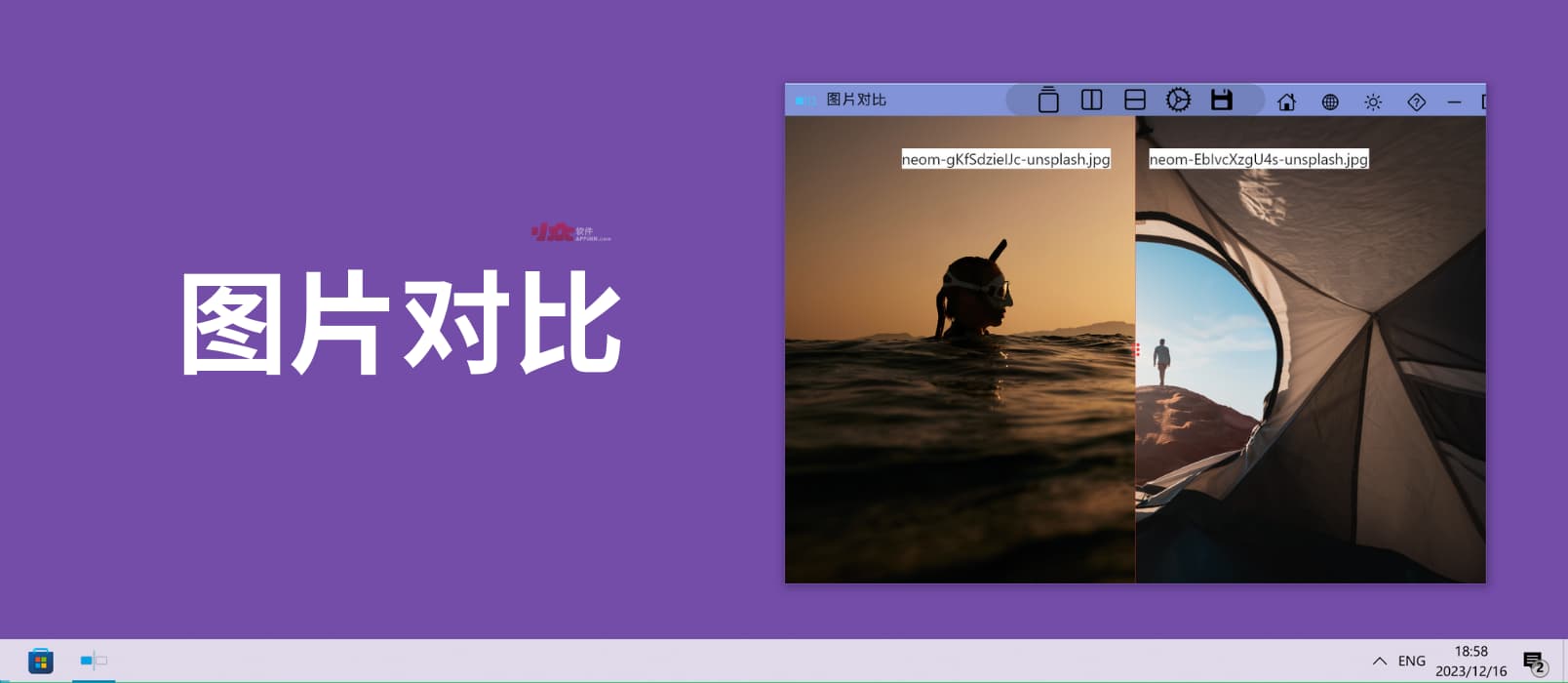Click the left image filename label
The image size is (1568, 683).
coord(1005,159)
